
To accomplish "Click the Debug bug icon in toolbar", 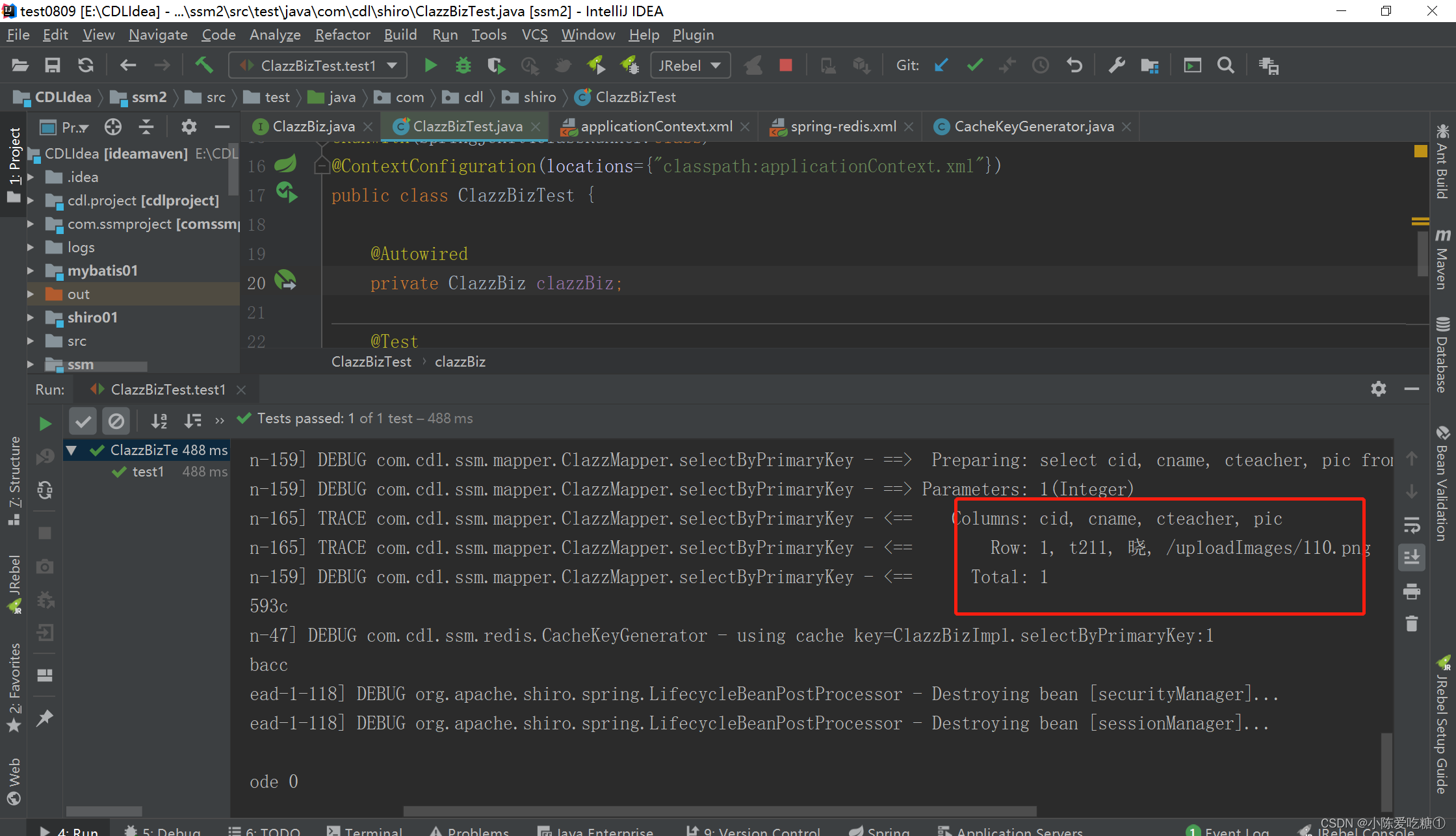I will [x=463, y=66].
